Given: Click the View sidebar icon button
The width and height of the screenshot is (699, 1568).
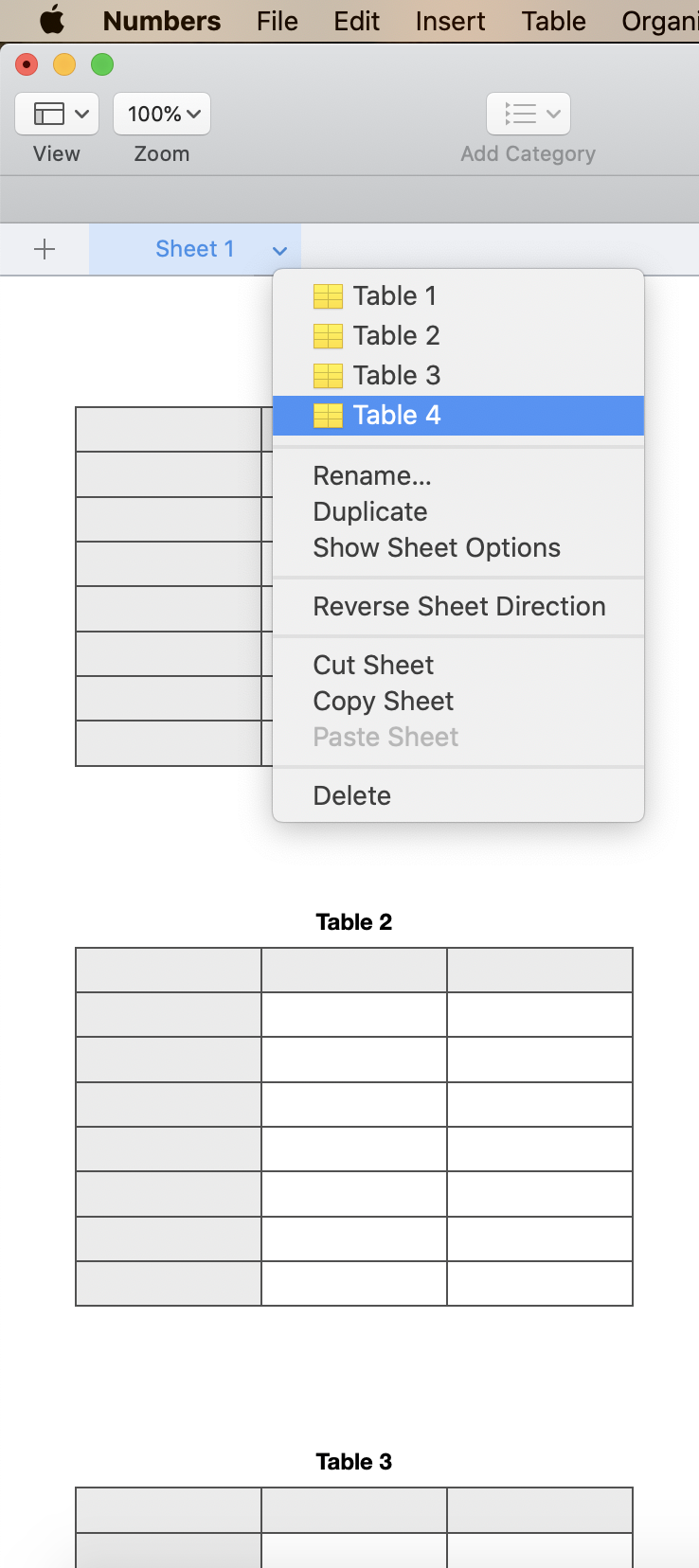Looking at the screenshot, I should [49, 114].
